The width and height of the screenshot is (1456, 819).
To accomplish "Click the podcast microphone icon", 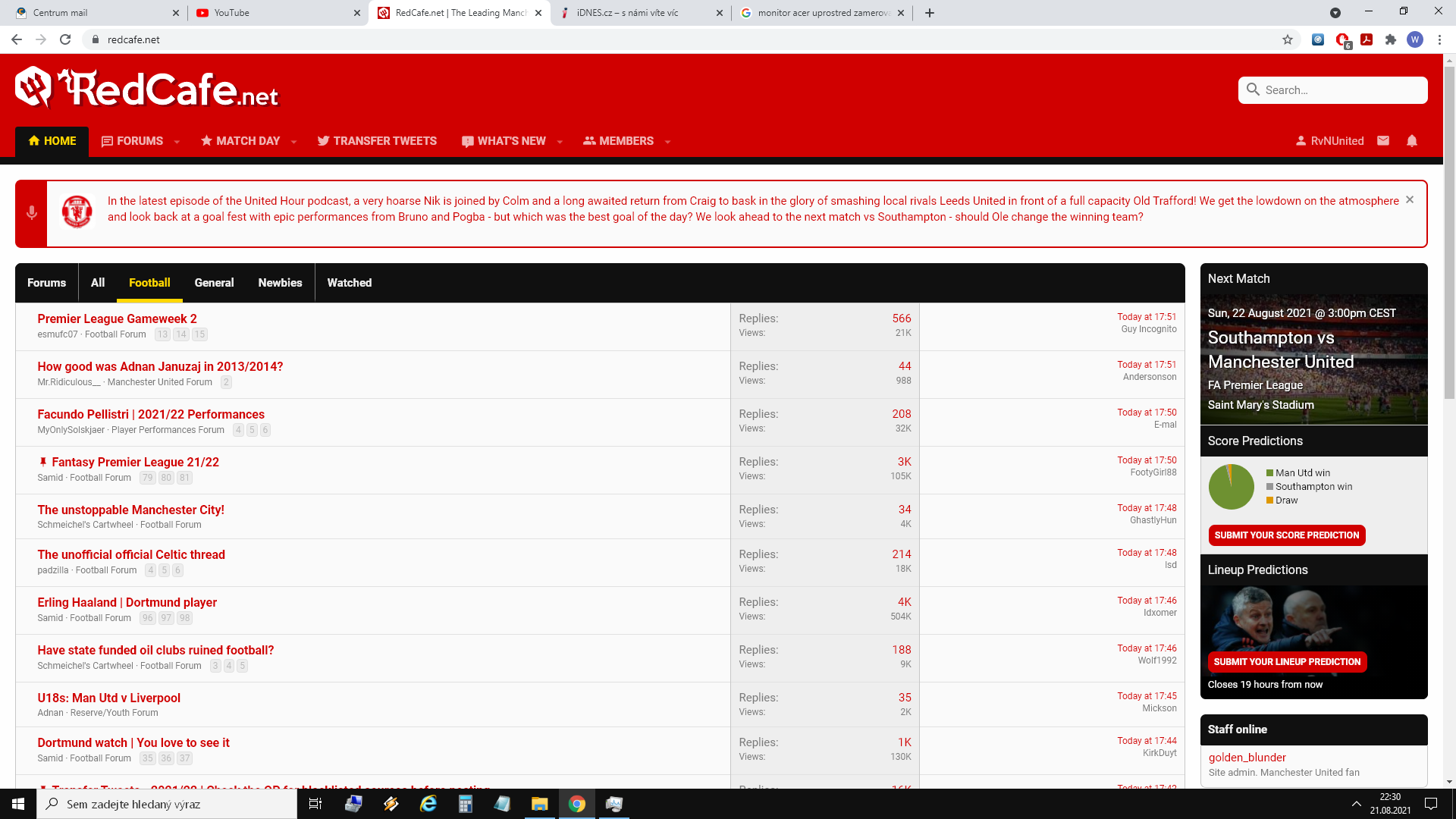I will (32, 213).
